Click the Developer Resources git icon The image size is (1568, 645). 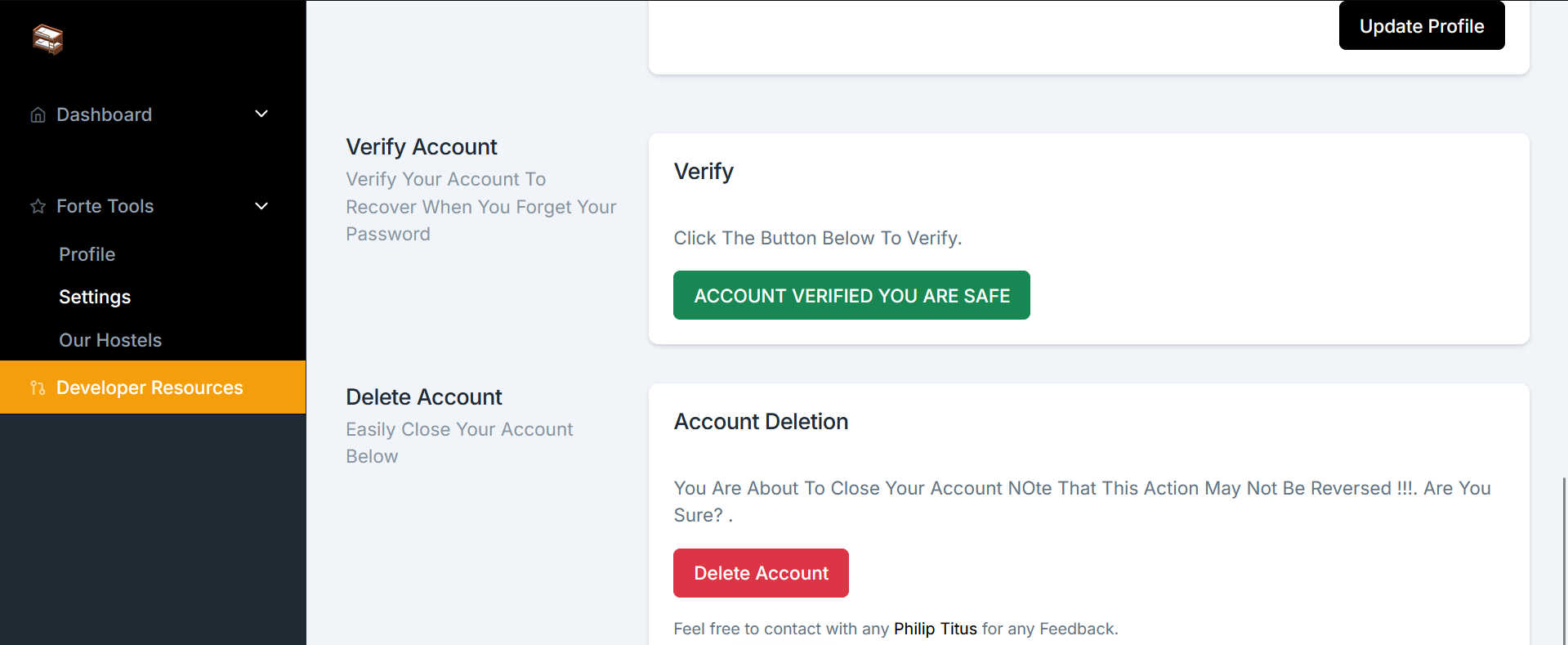tap(38, 387)
